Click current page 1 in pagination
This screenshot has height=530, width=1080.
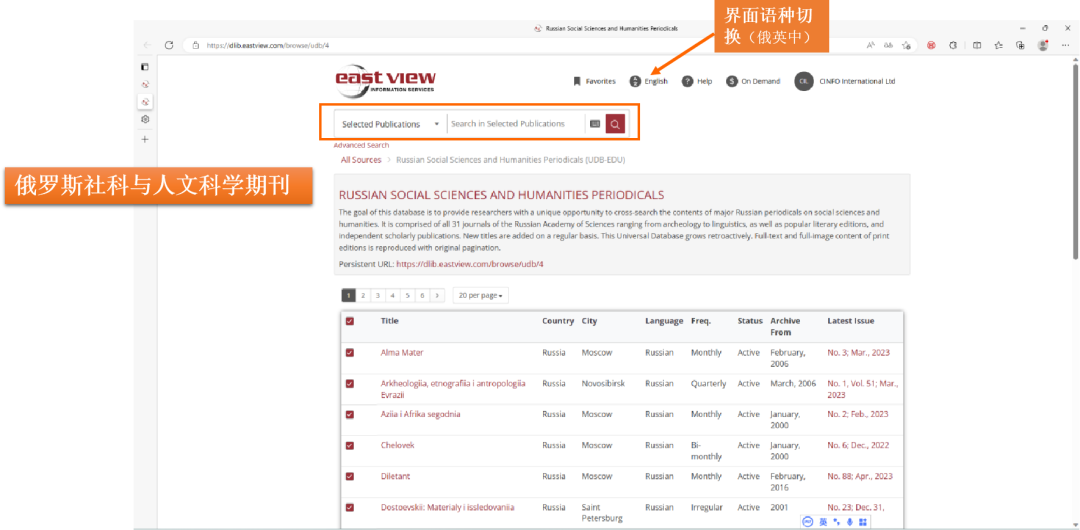coord(349,296)
